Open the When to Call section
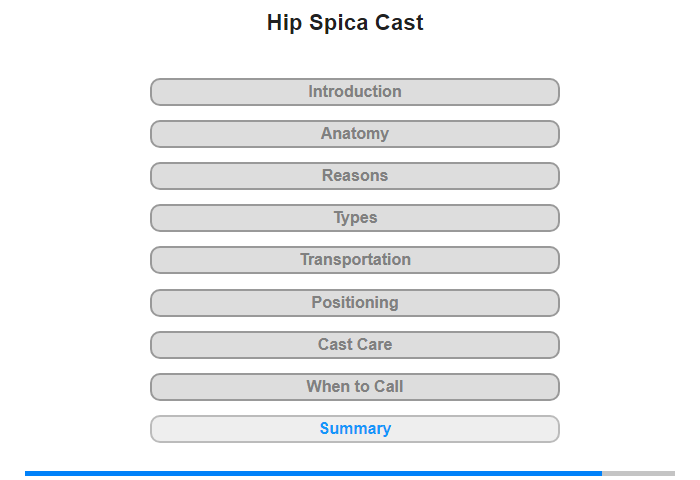The image size is (700, 480). tap(354, 387)
